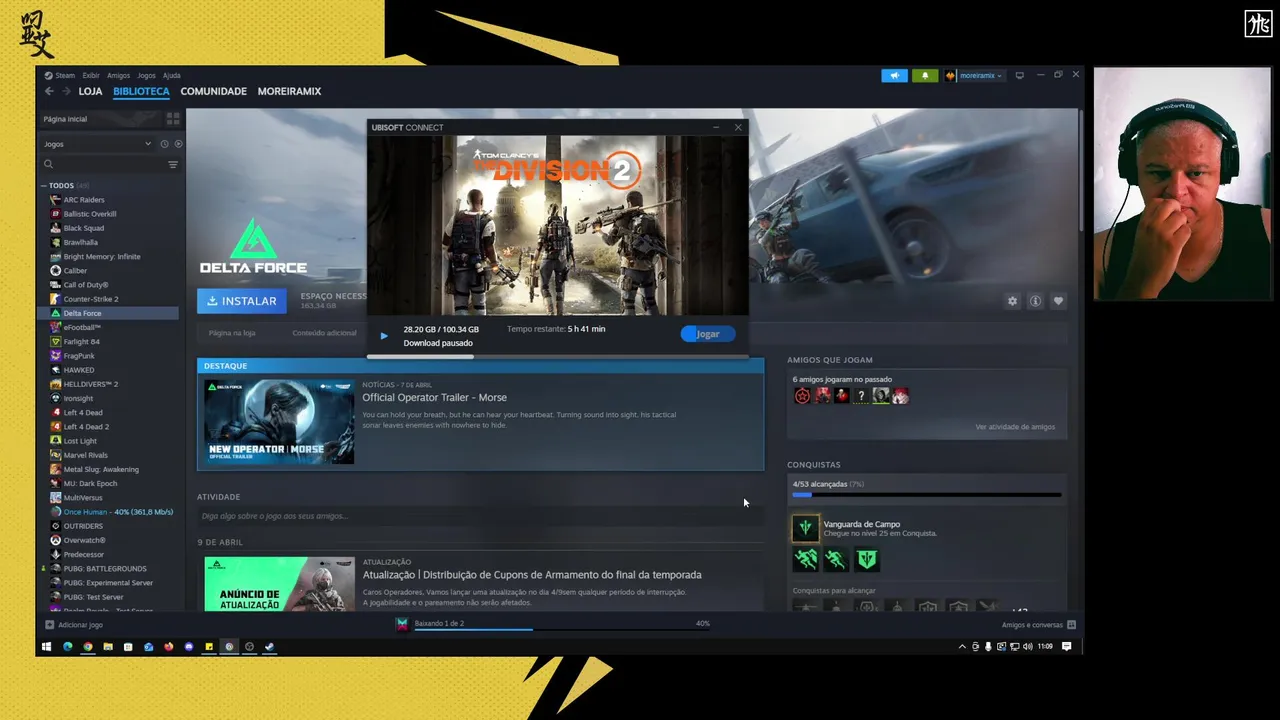Image resolution: width=1280 pixels, height=720 pixels.
Task: Open the Amigos menu
Action: [118, 75]
